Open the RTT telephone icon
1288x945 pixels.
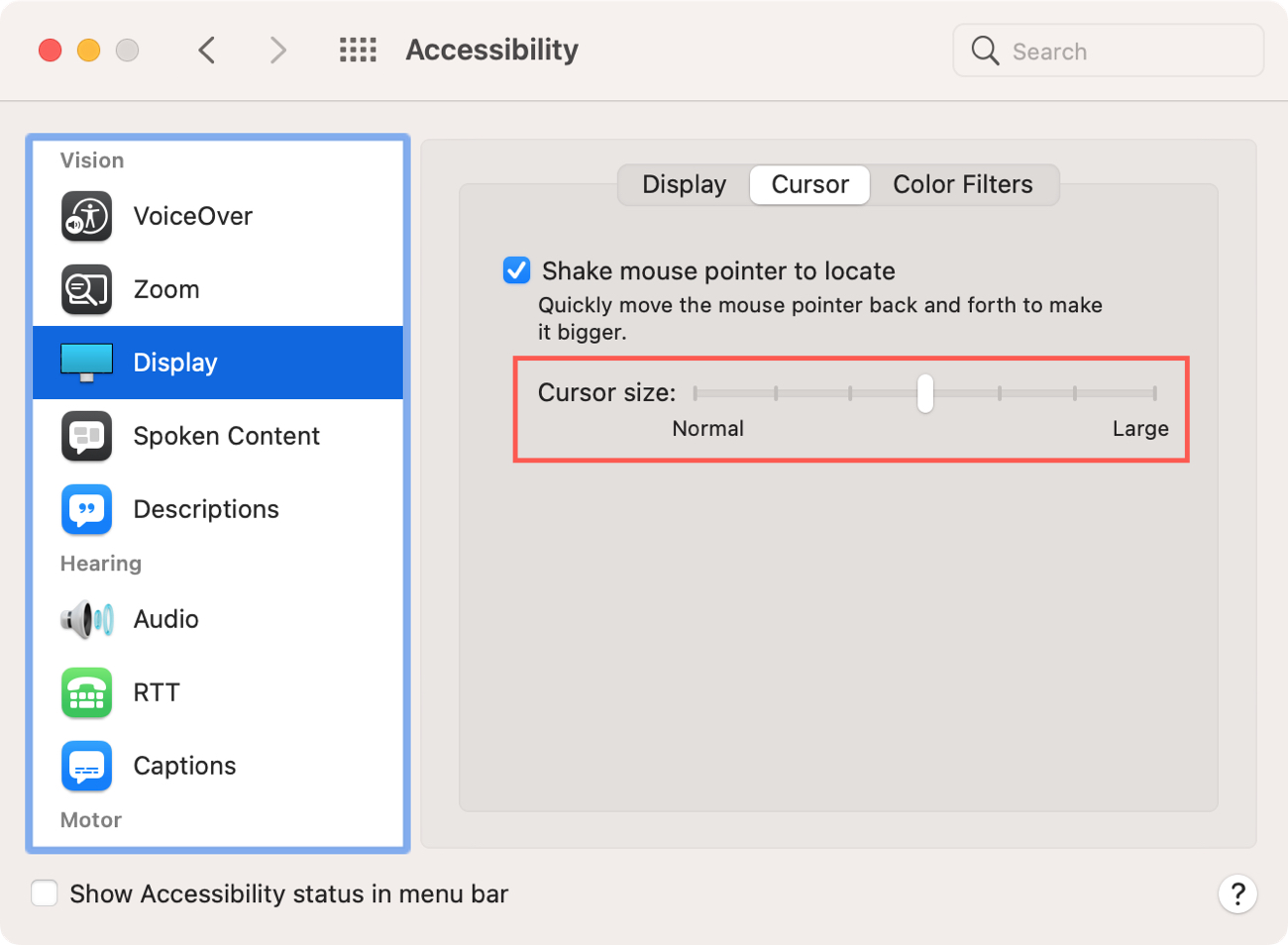86,692
